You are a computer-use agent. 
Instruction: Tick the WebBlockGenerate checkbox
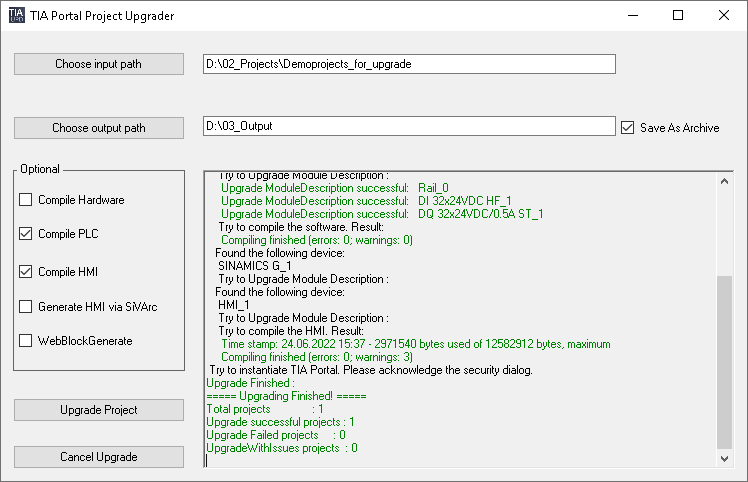25,341
